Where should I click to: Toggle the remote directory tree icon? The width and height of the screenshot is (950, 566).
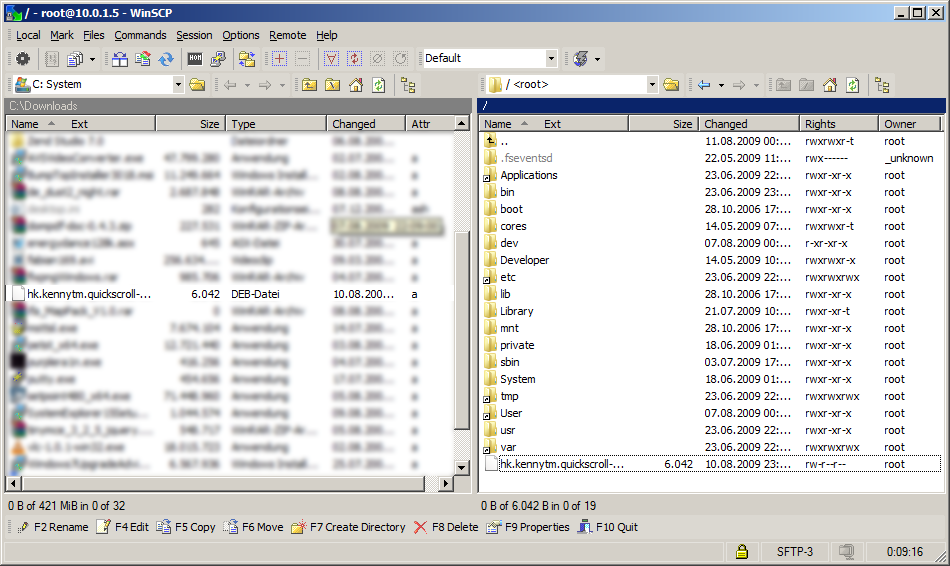[x=882, y=85]
